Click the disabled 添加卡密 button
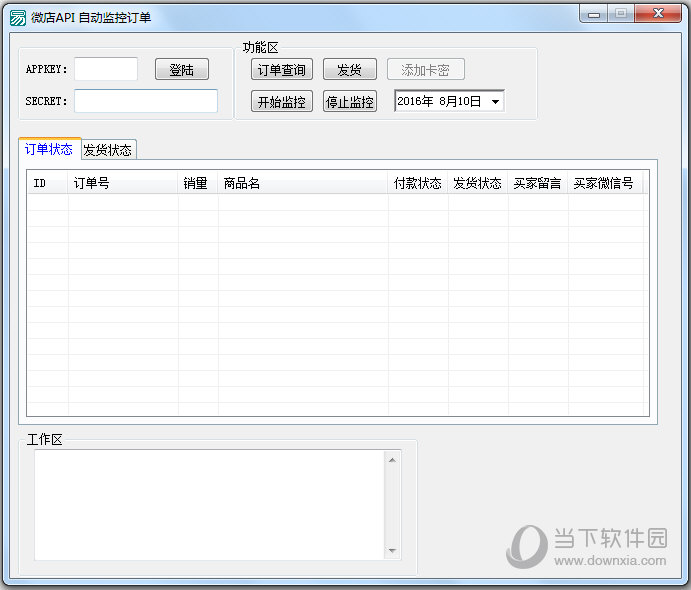Image resolution: width=691 pixels, height=590 pixels. pyautogui.click(x=425, y=70)
